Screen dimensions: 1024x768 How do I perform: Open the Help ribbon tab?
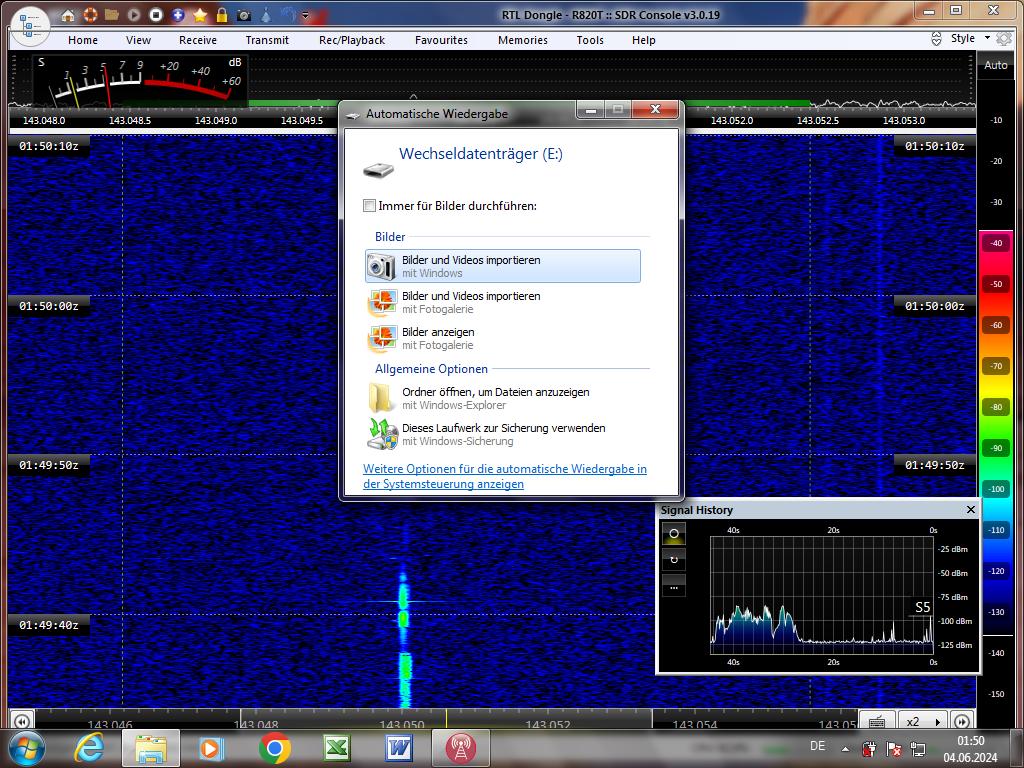coord(643,40)
